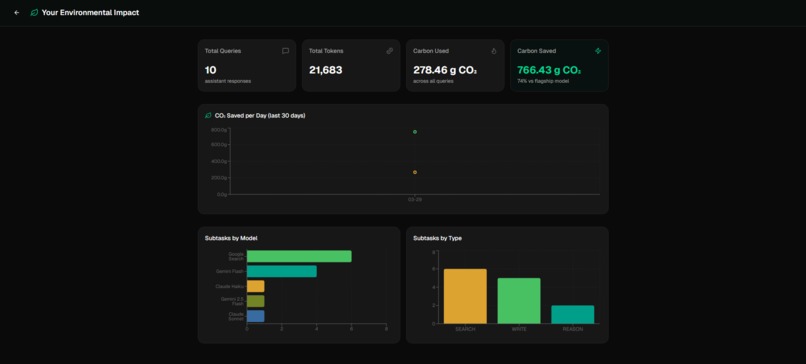Image resolution: width=806 pixels, height=364 pixels.
Task: Click the green WRITE bar in Subtasks by Type
Action: (x=519, y=301)
